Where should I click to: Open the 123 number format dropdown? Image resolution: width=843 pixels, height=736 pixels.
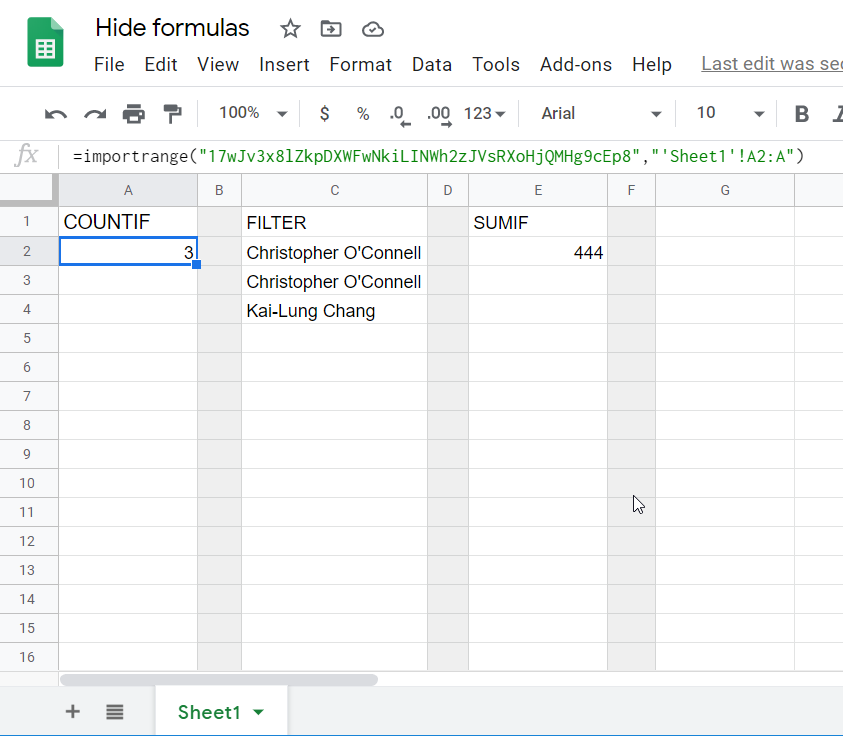click(x=484, y=113)
